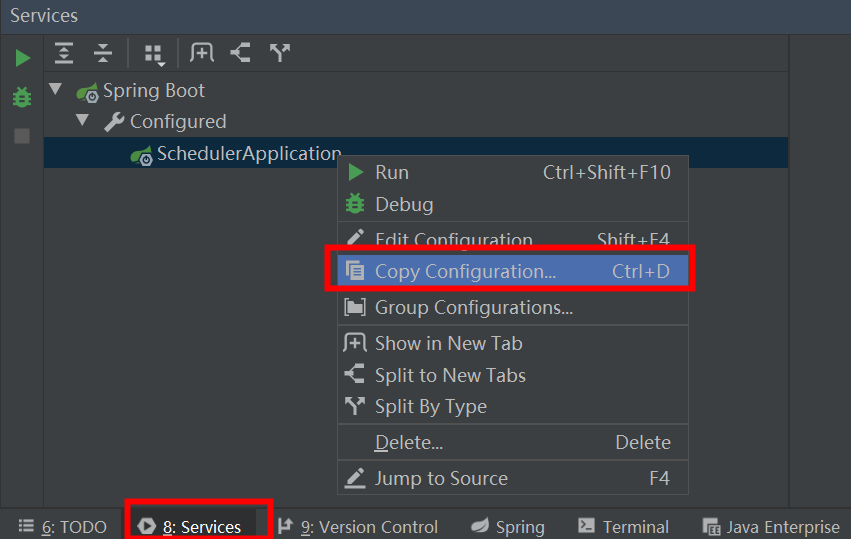Choose Edit Configuration from context menu

click(513, 238)
